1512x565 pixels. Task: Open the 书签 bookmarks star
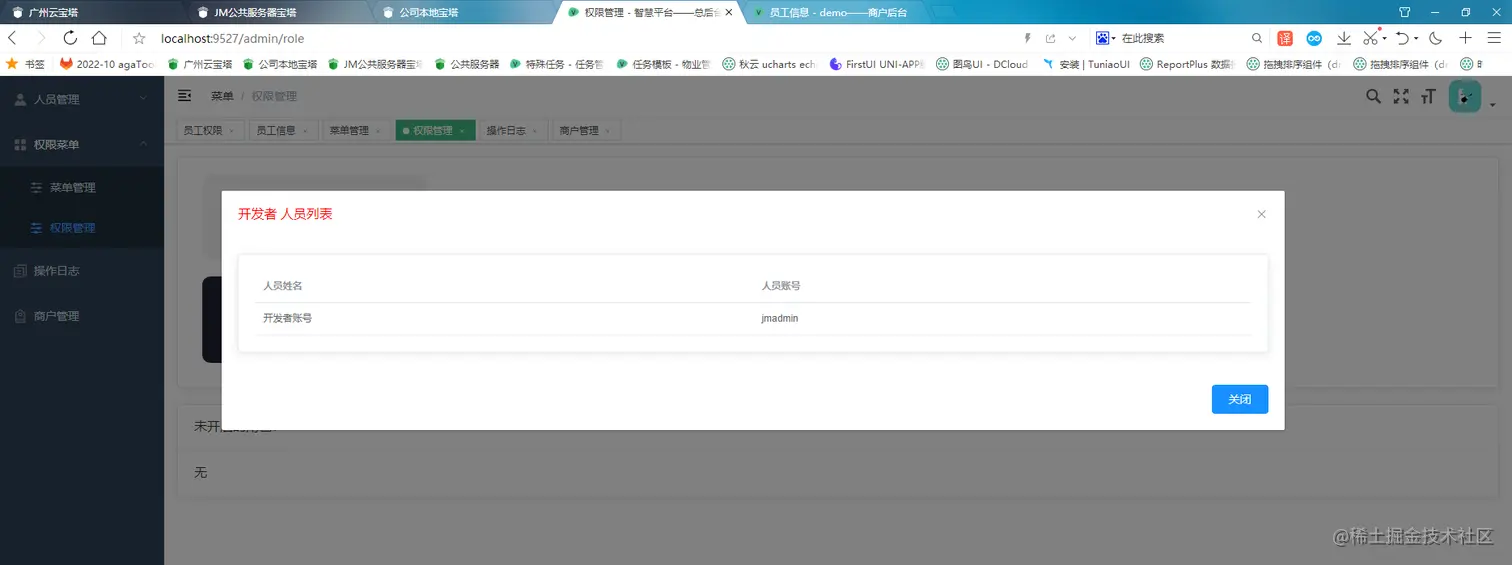click(x=26, y=63)
